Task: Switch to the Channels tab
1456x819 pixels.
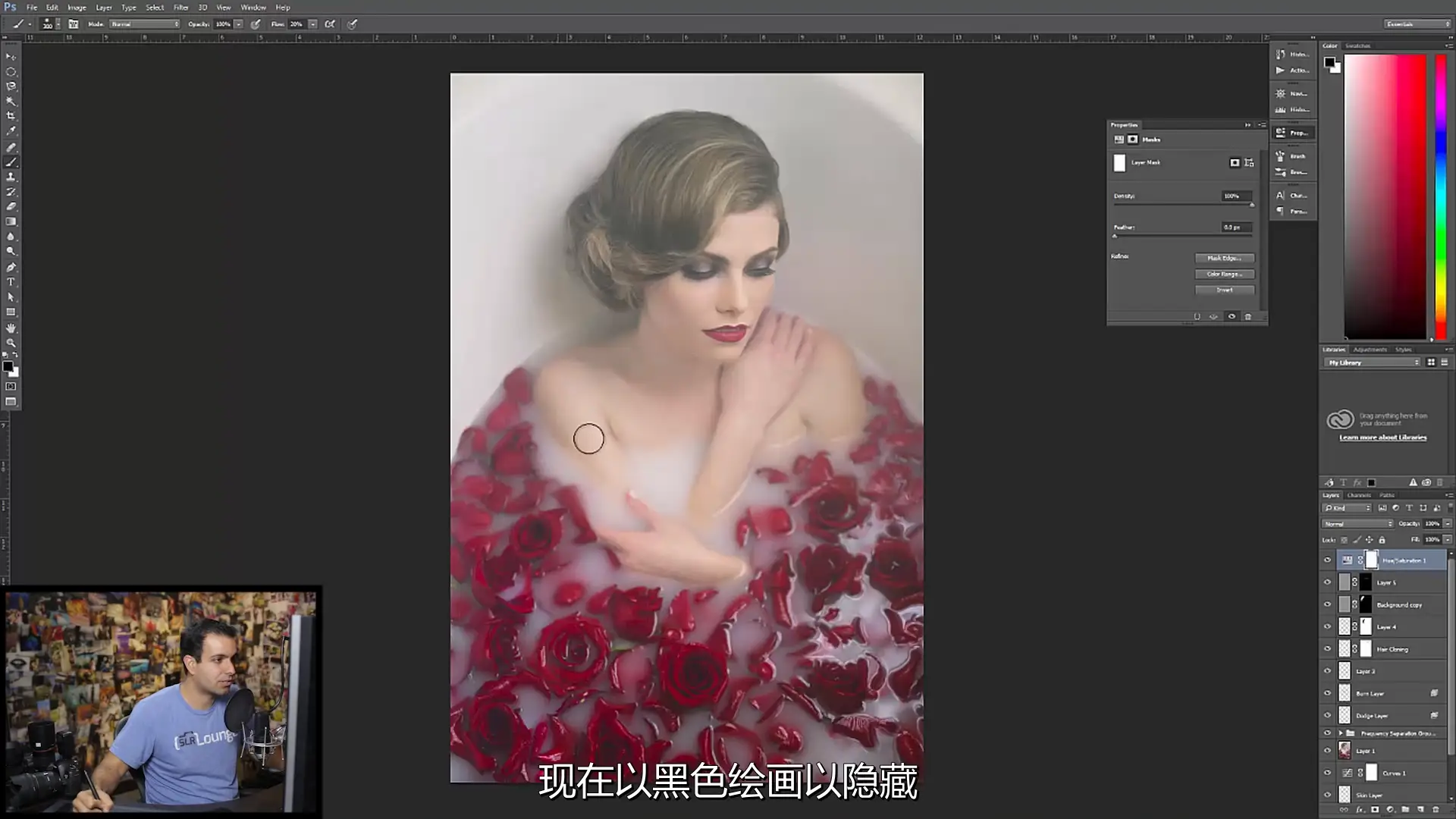Action: click(1359, 495)
